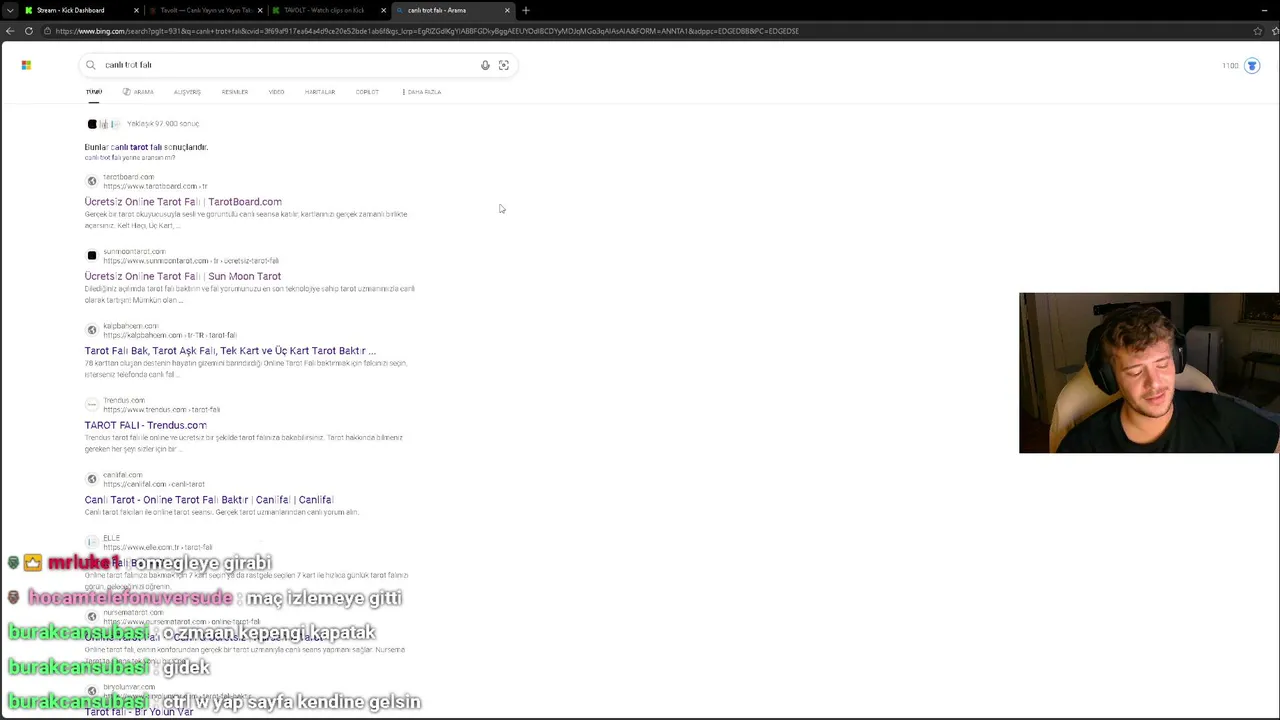Click the sunmoontarot.com site favicon
The height and width of the screenshot is (720, 1280).
click(x=92, y=255)
